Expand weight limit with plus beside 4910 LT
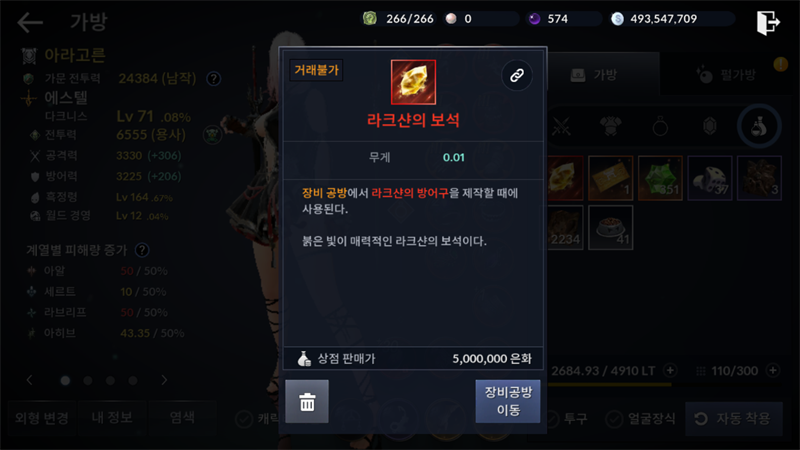This screenshot has height=450, width=800. point(670,370)
